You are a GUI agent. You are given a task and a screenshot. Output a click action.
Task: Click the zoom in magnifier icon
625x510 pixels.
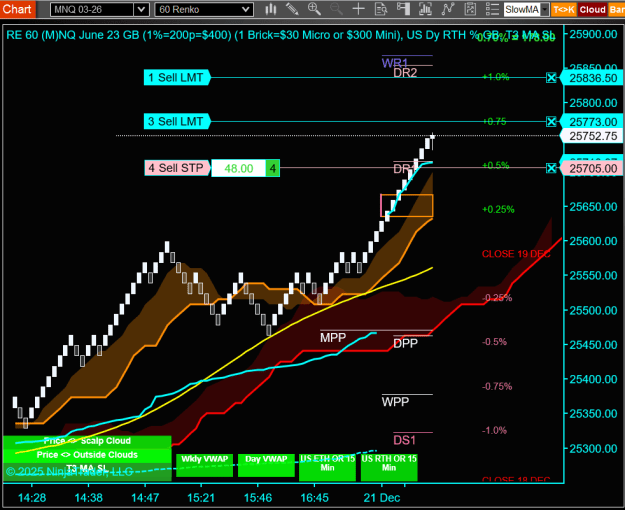click(x=314, y=9)
